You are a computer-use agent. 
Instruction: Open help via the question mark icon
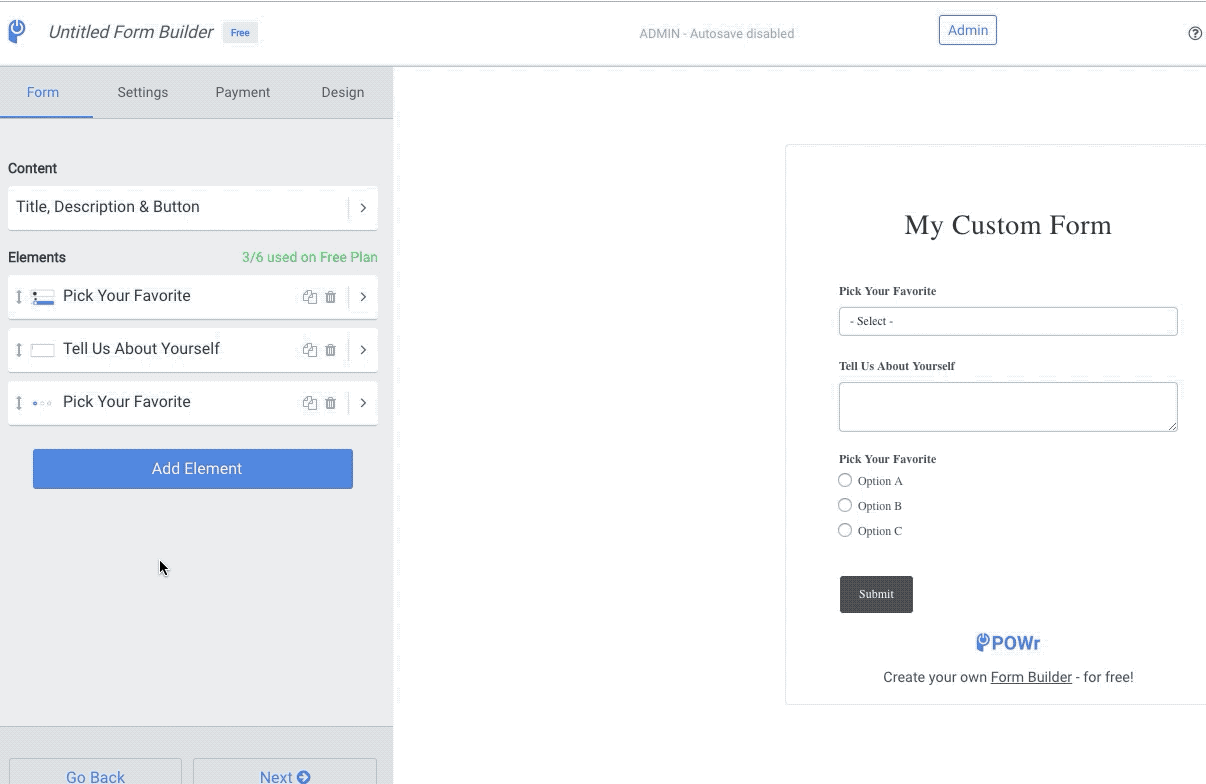pyautogui.click(x=1196, y=33)
